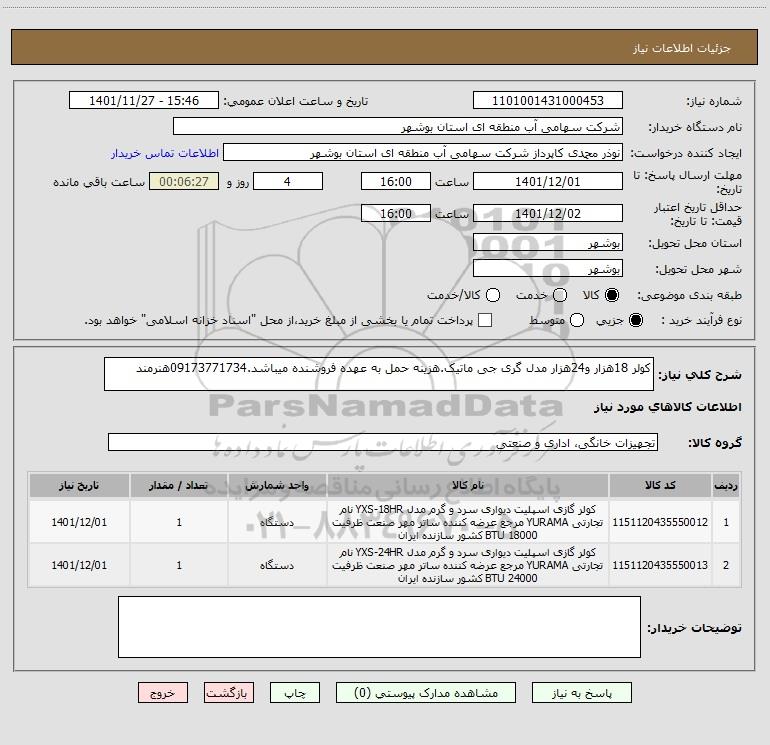Screen dimensions: 770x745
Task: Click the remaining days field showing 4
Action: 288,181
